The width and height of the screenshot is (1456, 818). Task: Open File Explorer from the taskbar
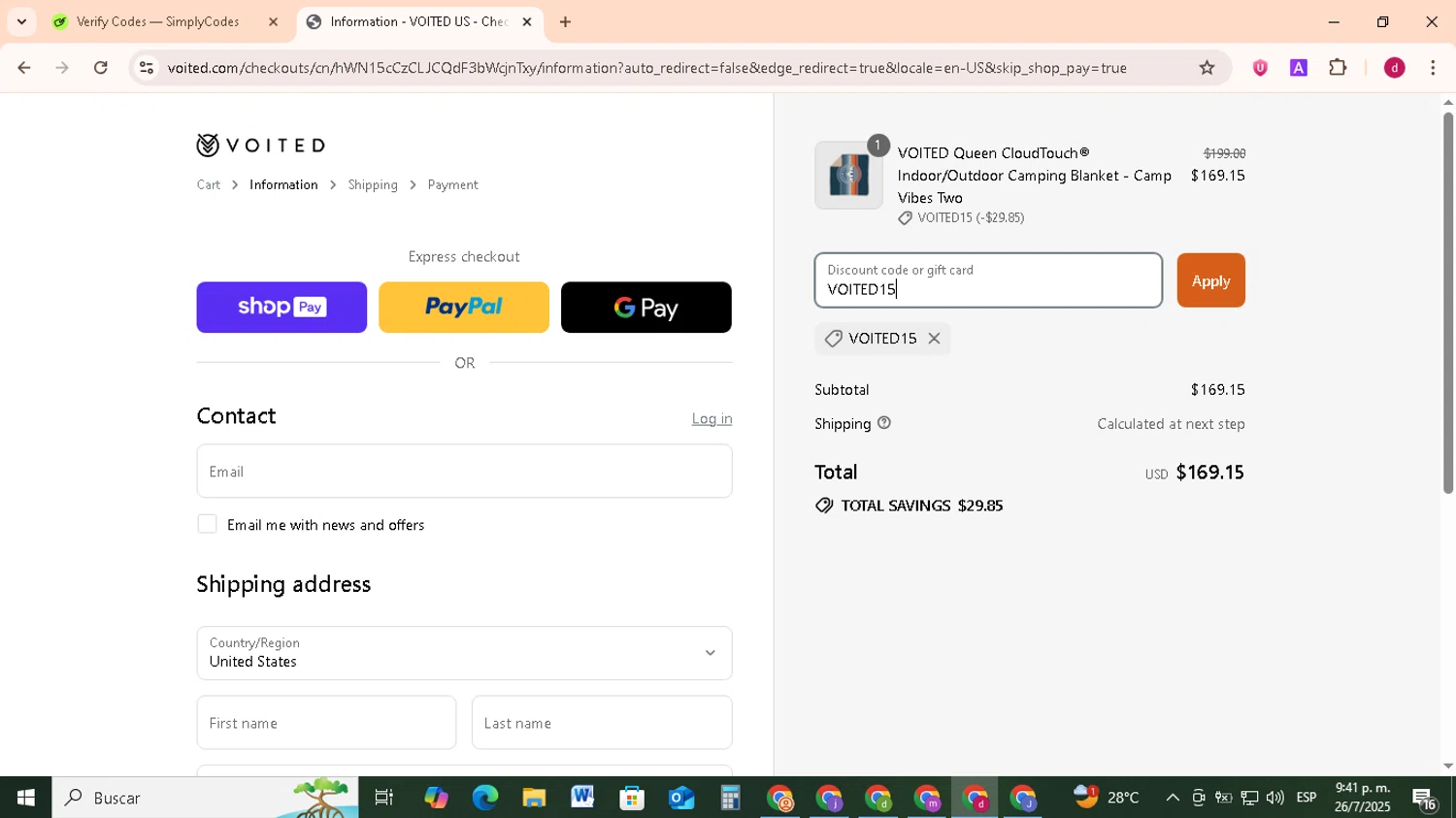pyautogui.click(x=534, y=798)
